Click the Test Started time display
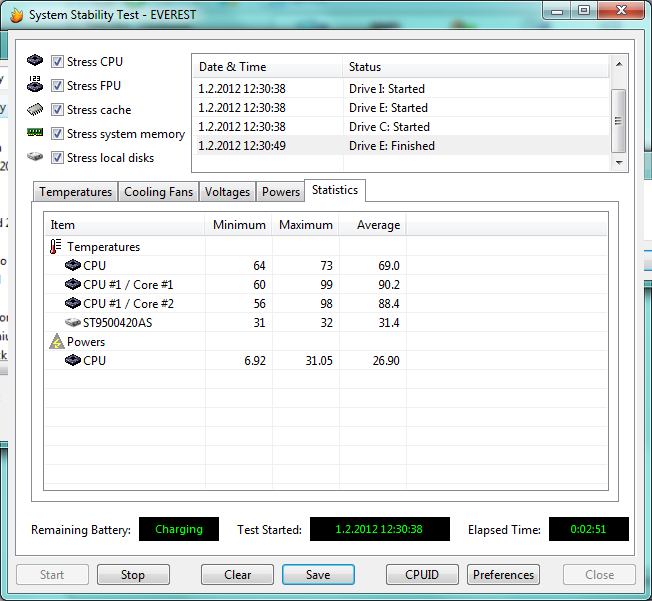The height and width of the screenshot is (601, 652). coord(380,529)
